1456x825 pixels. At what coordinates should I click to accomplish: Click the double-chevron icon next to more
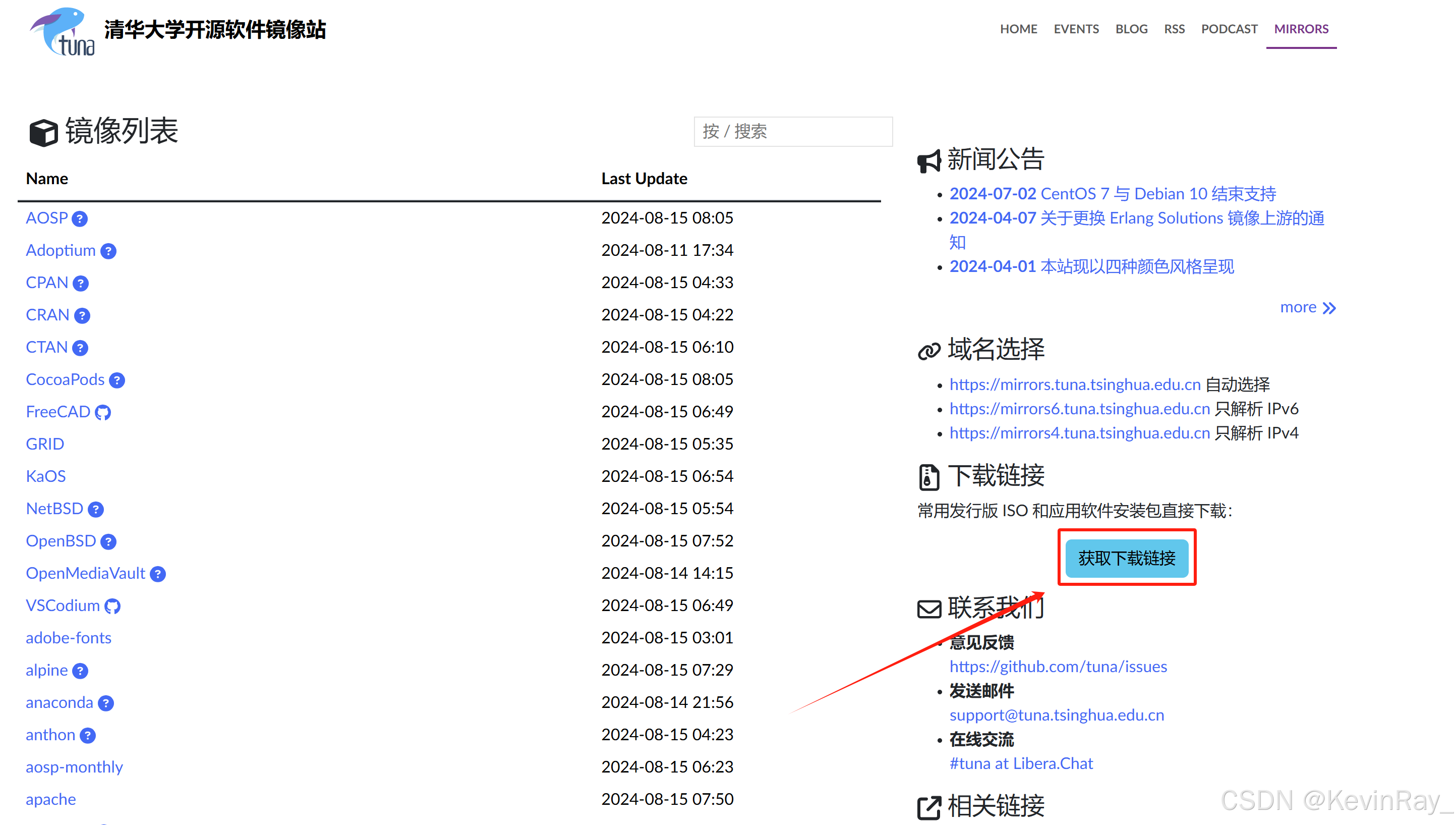click(1329, 308)
